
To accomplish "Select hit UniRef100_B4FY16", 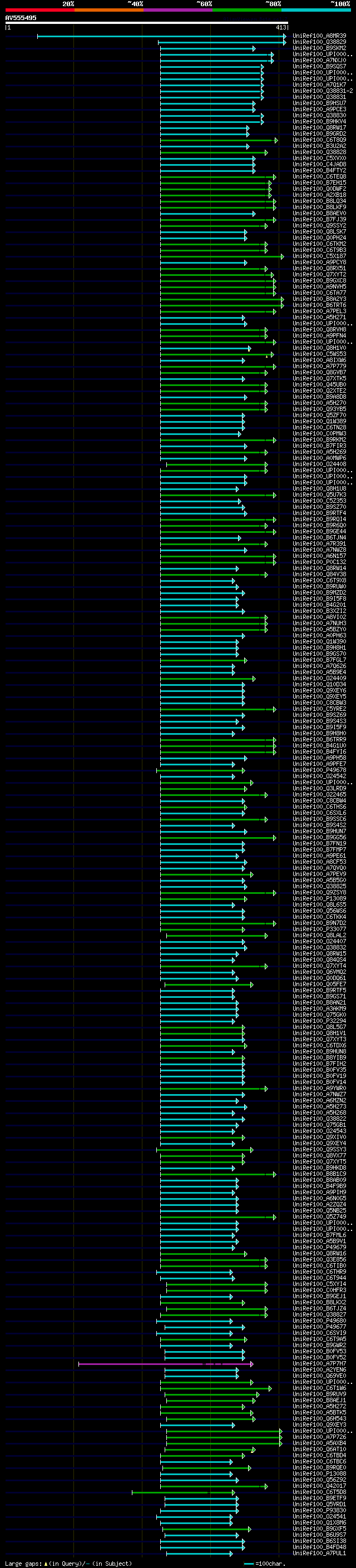I will pos(319,752).
